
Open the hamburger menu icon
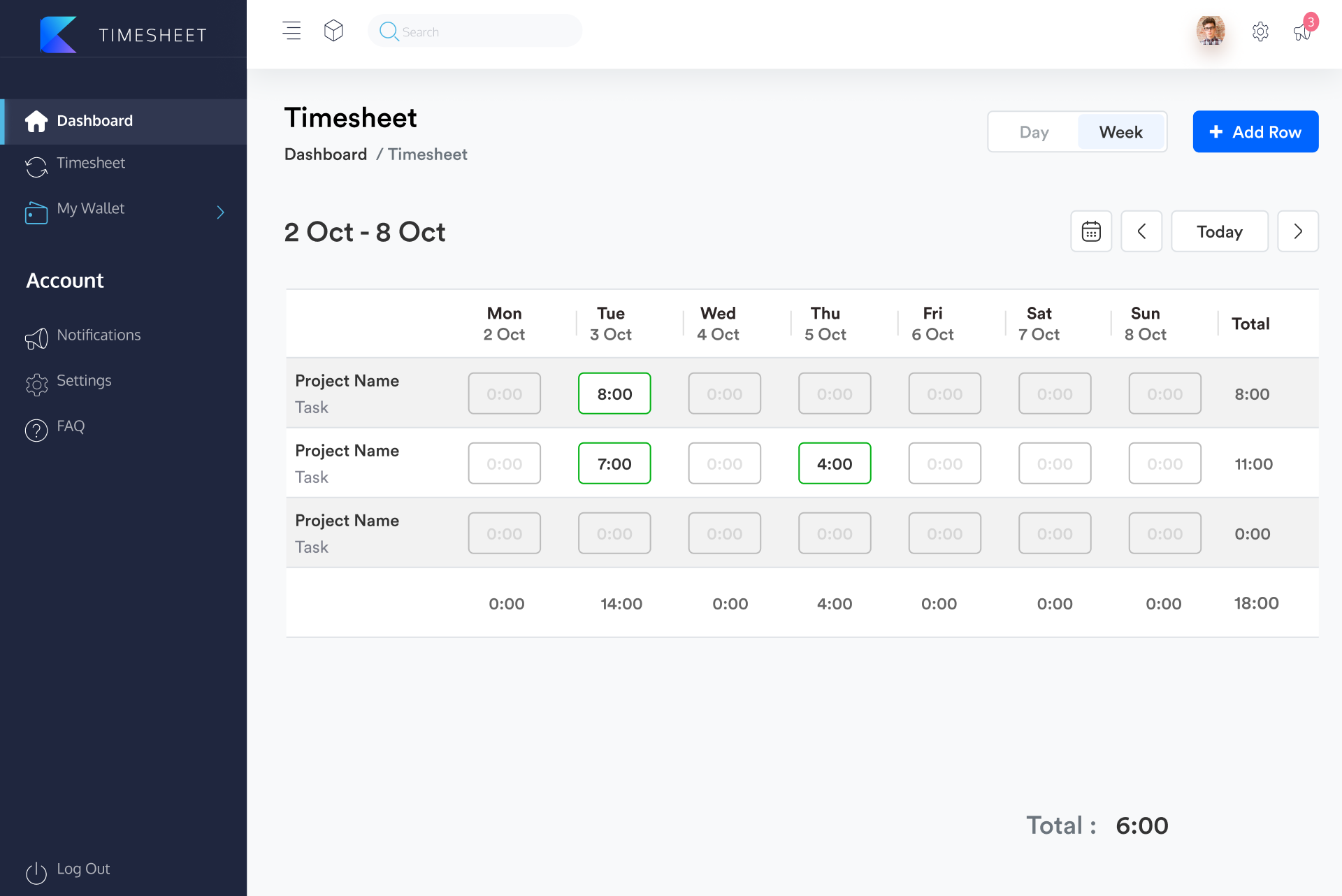click(x=291, y=31)
